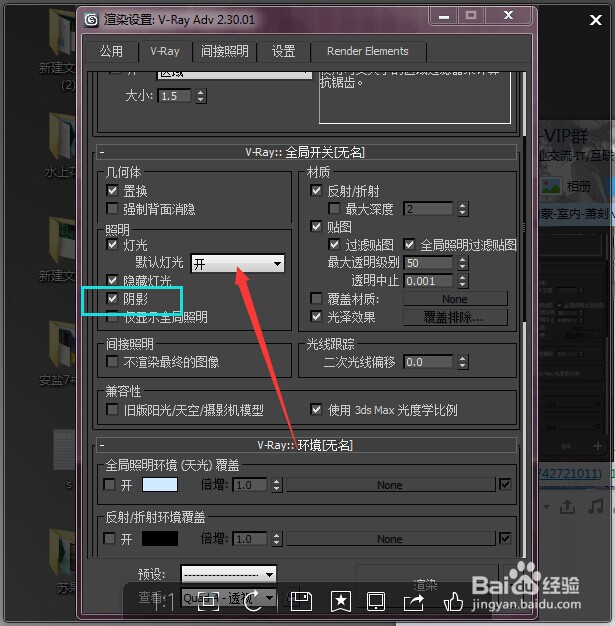Viewport: 615px width, 626px height.
Task: Enable the 覆盖材质 override material checkbox
Action: pos(316,298)
